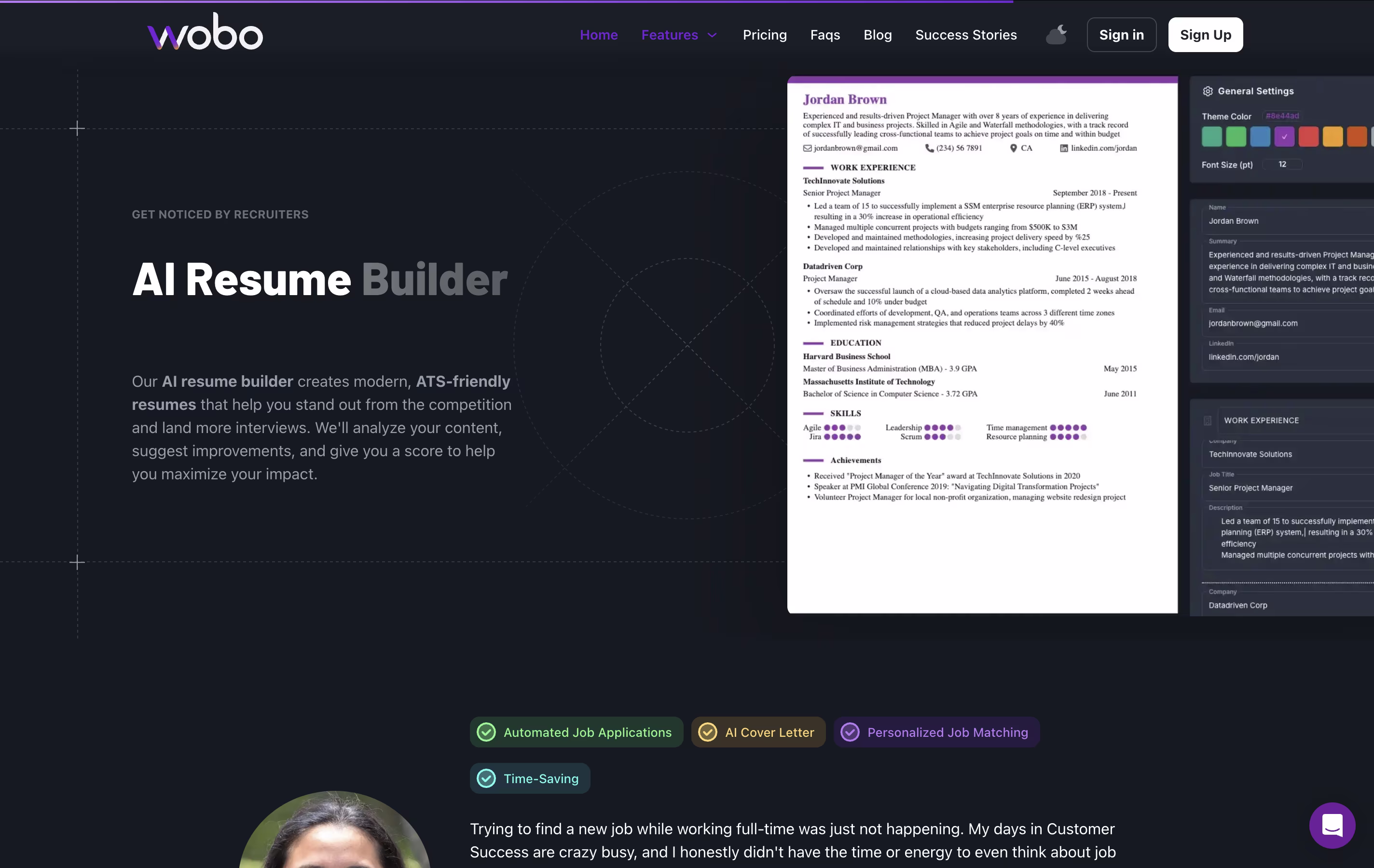This screenshot has width=1374, height=868.
Task: Click TechInnovate Solutions in resume preview
Action: click(843, 181)
